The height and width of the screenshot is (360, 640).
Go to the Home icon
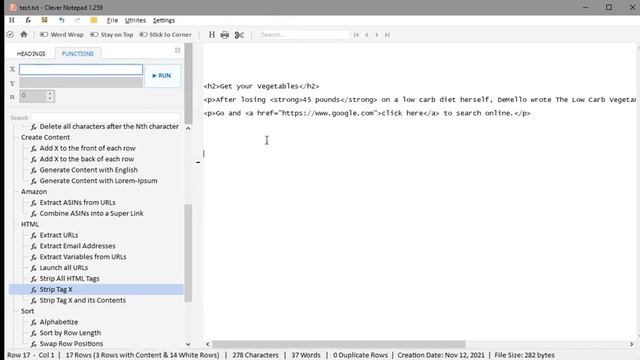[24, 35]
